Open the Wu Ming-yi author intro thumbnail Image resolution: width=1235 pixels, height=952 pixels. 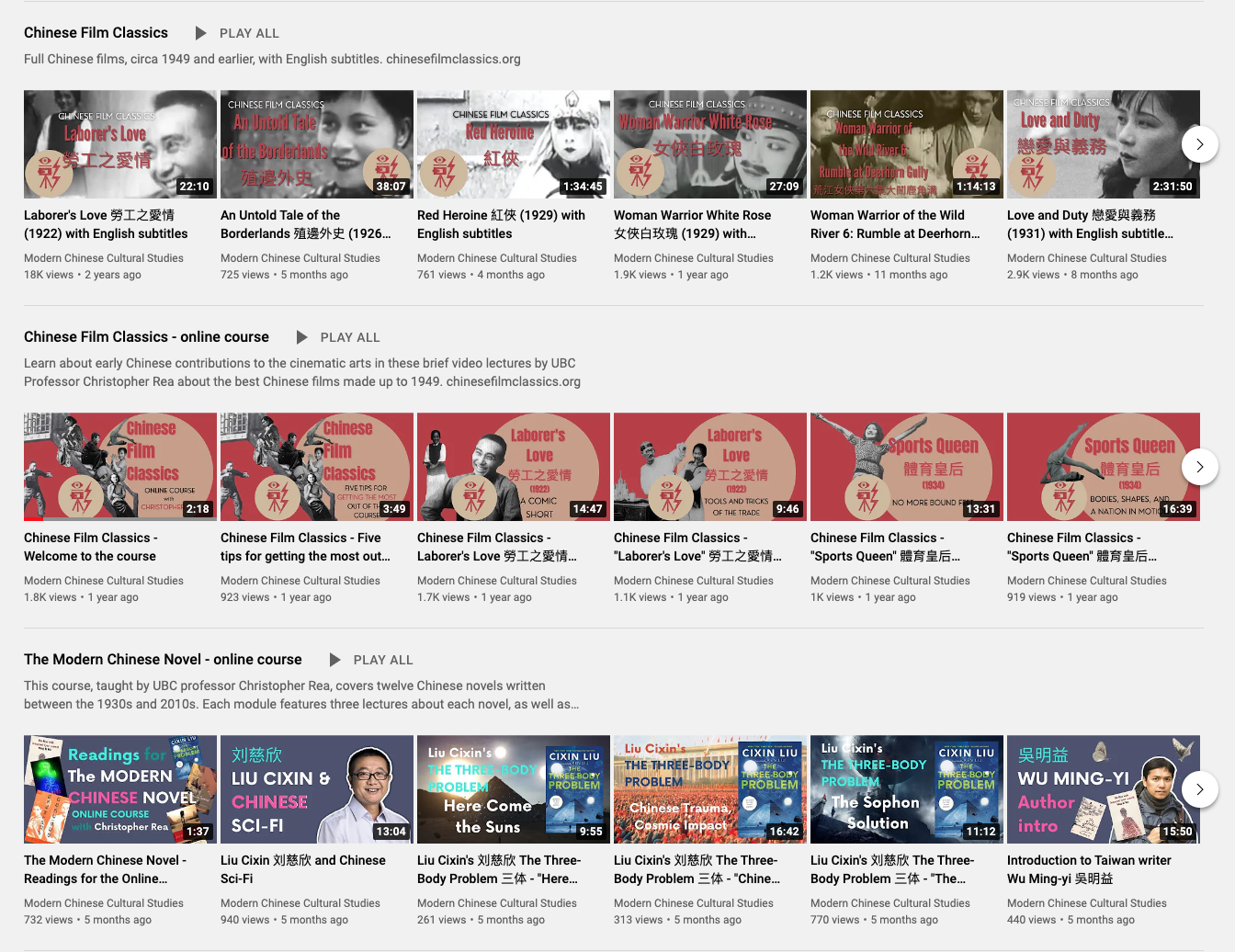[x=1103, y=789]
